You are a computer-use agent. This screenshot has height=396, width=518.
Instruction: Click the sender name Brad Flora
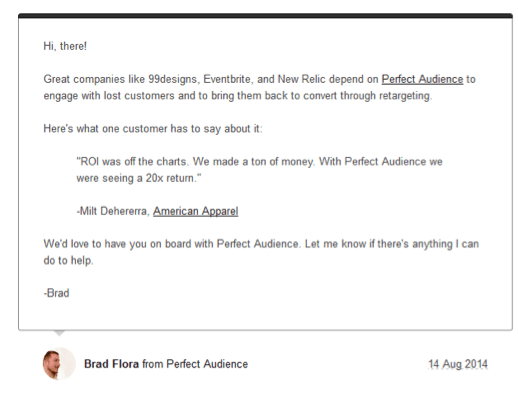pyautogui.click(x=111, y=364)
